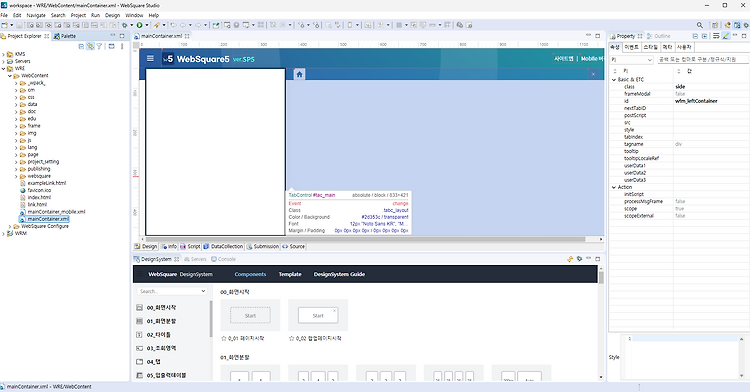The width and height of the screenshot is (750, 392).
Task: Click the Debug bug toolbar icon
Action: pos(124,25)
